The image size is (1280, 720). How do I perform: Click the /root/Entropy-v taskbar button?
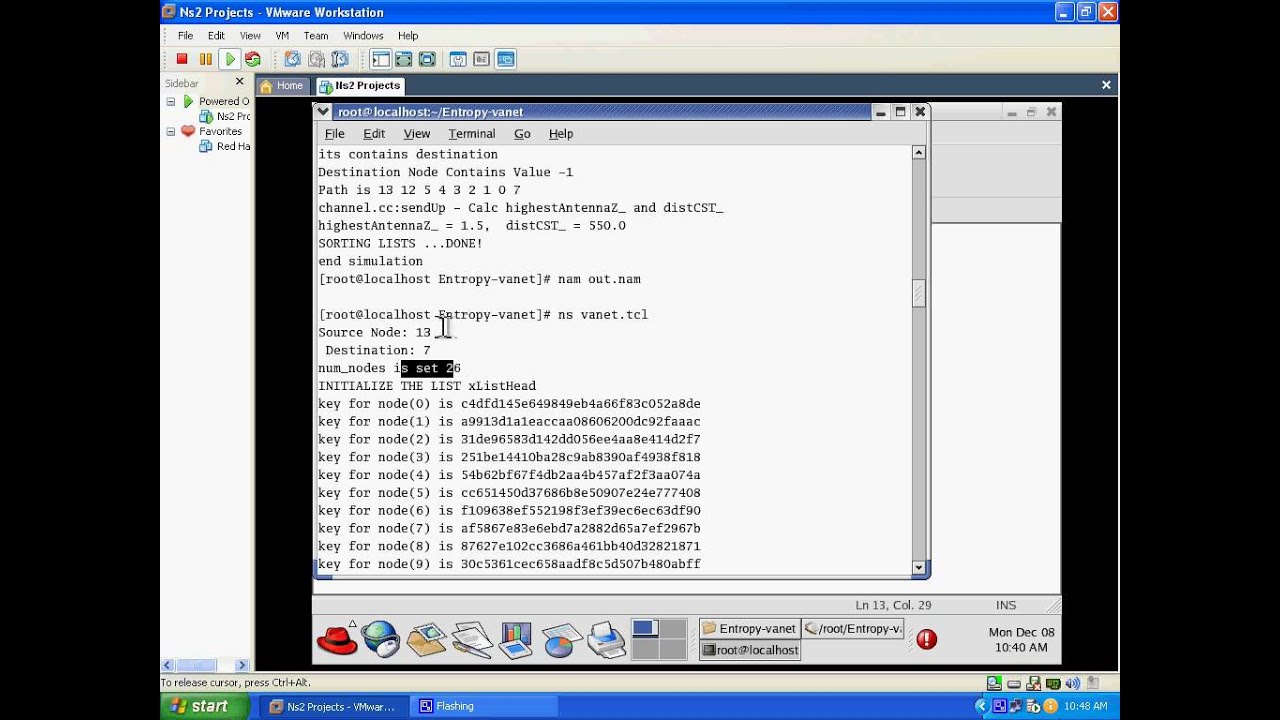(853, 629)
